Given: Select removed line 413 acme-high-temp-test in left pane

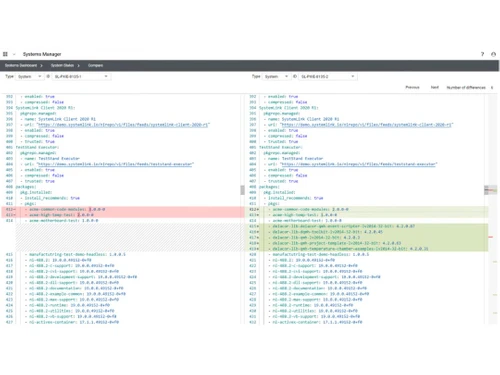Looking at the screenshot, I should (x=123, y=215).
